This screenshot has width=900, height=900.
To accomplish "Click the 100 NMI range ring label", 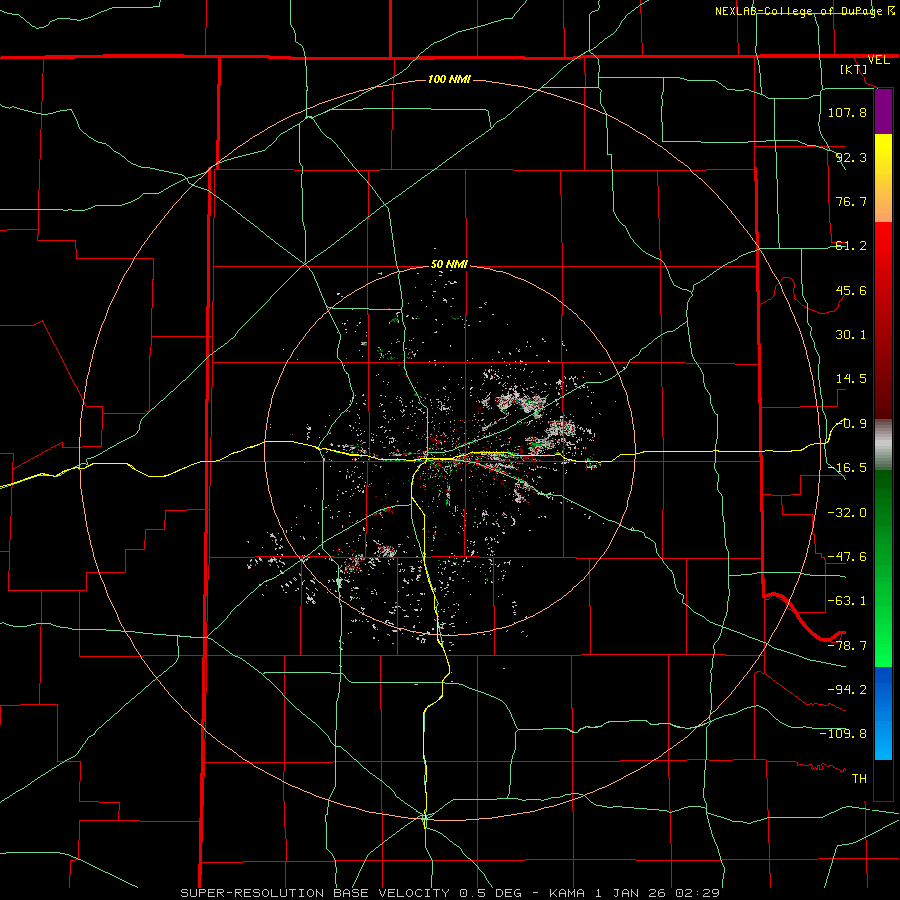I will click(449, 79).
